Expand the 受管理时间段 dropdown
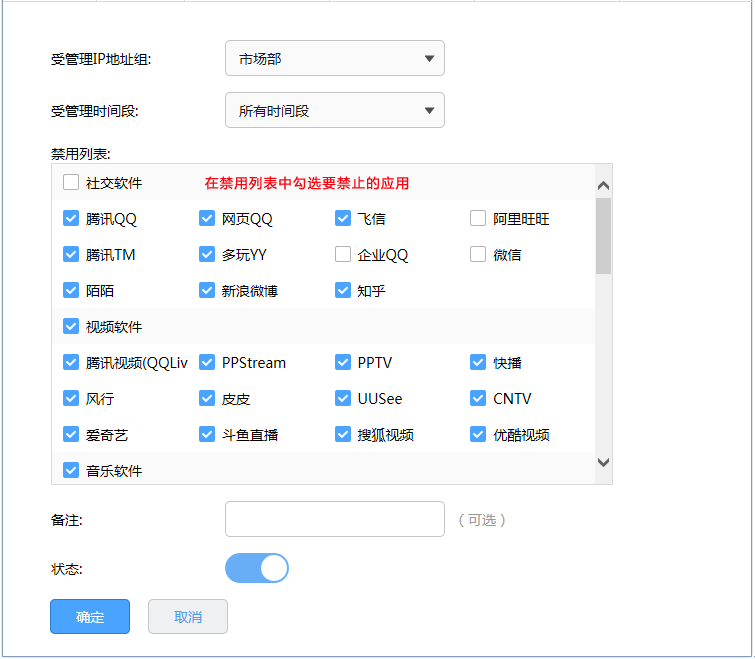 335,110
